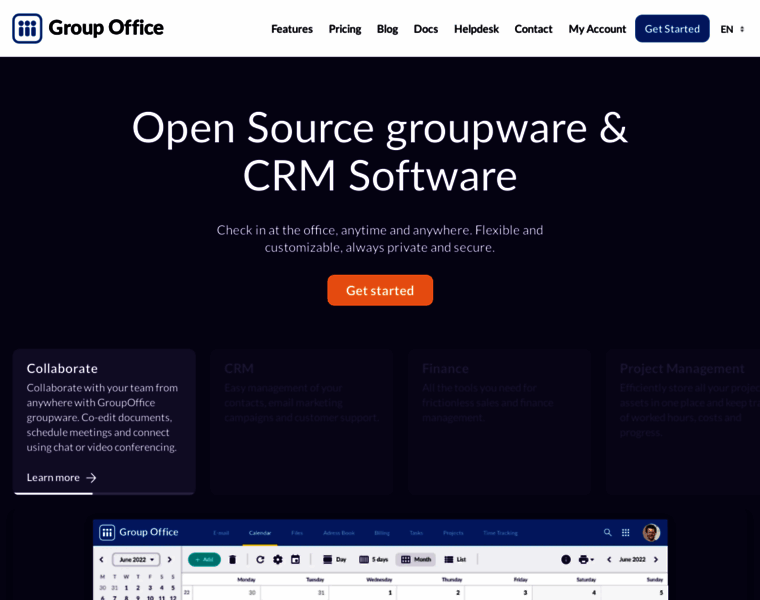Viewport: 760px width, 600px height.
Task: Click the orange Get started button
Action: 380,290
